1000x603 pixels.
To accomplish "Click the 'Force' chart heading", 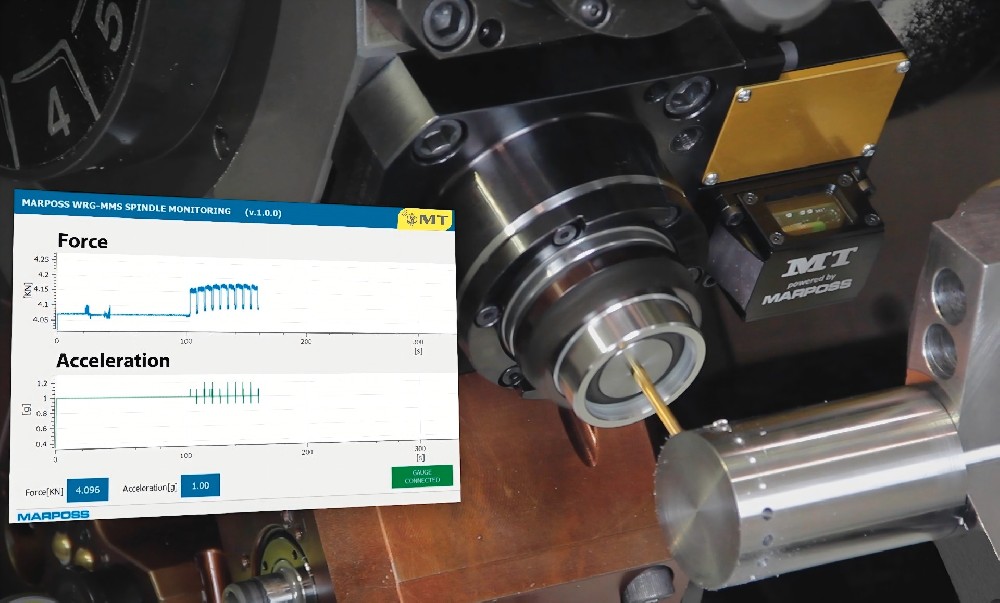I will point(82,241).
